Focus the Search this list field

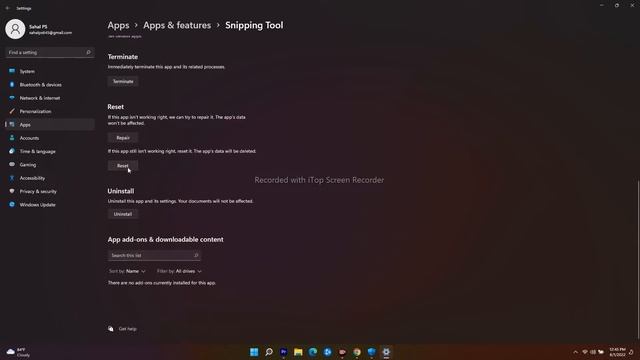[154, 256]
